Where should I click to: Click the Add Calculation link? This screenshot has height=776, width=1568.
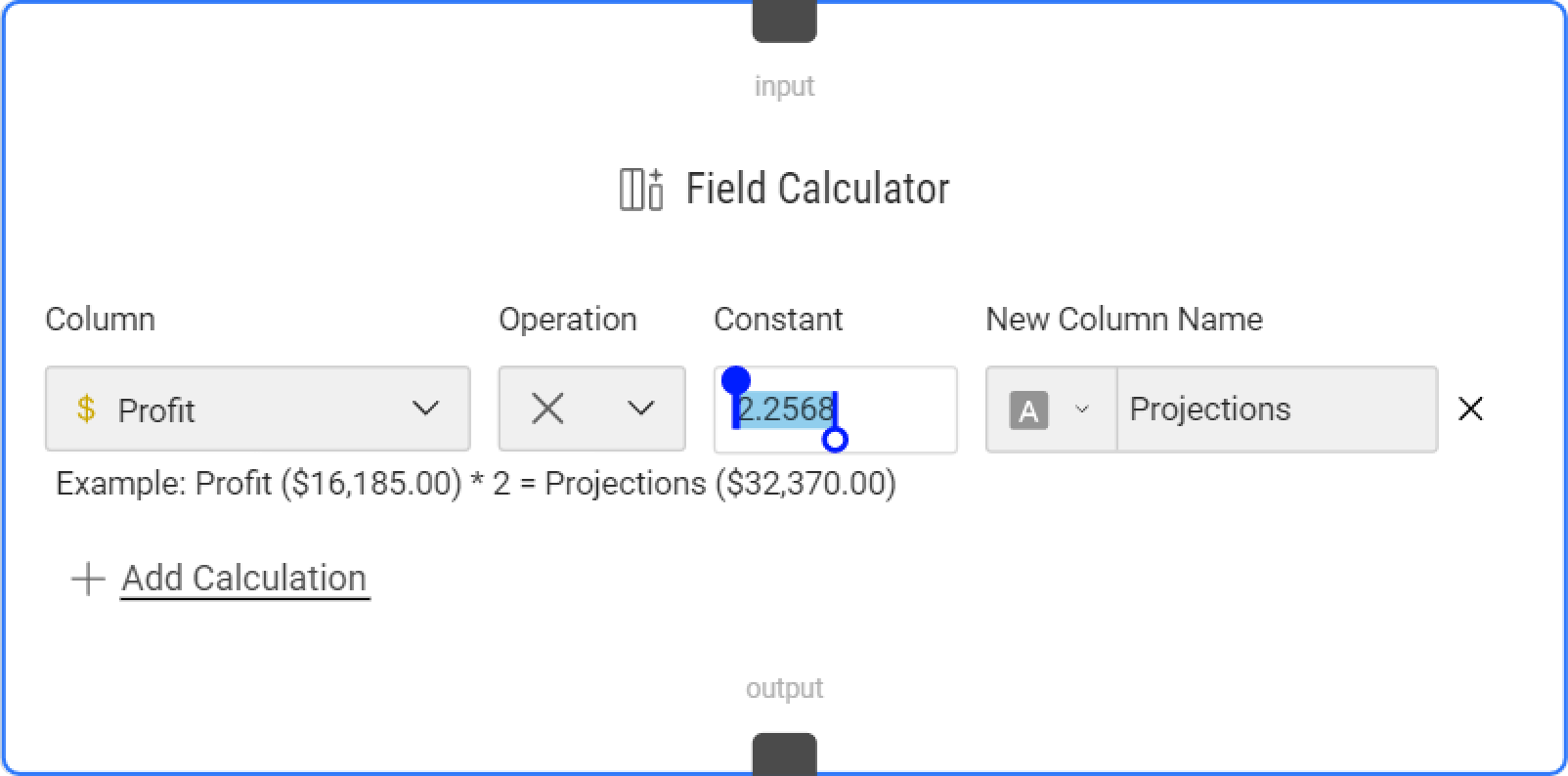(243, 578)
